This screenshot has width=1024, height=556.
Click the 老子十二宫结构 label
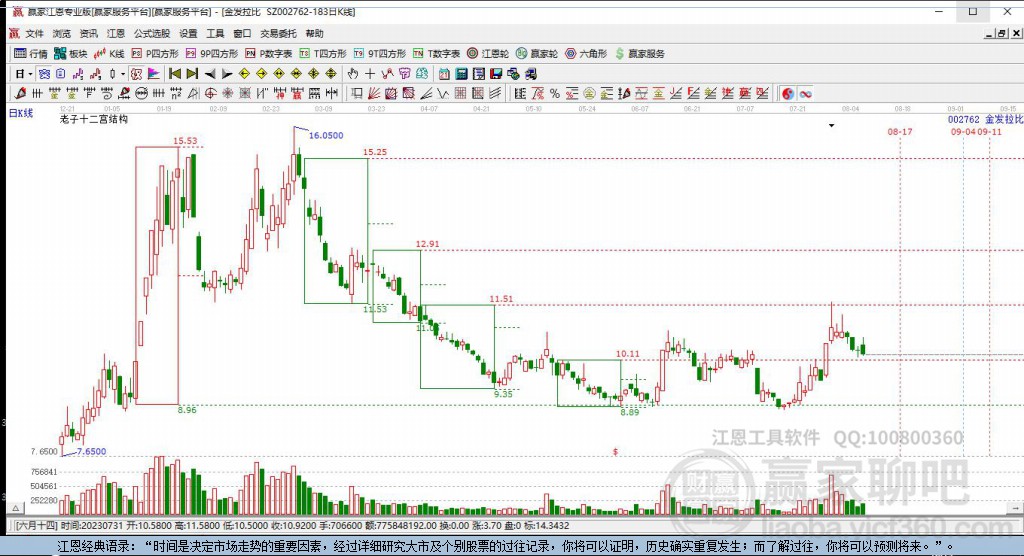[93, 119]
